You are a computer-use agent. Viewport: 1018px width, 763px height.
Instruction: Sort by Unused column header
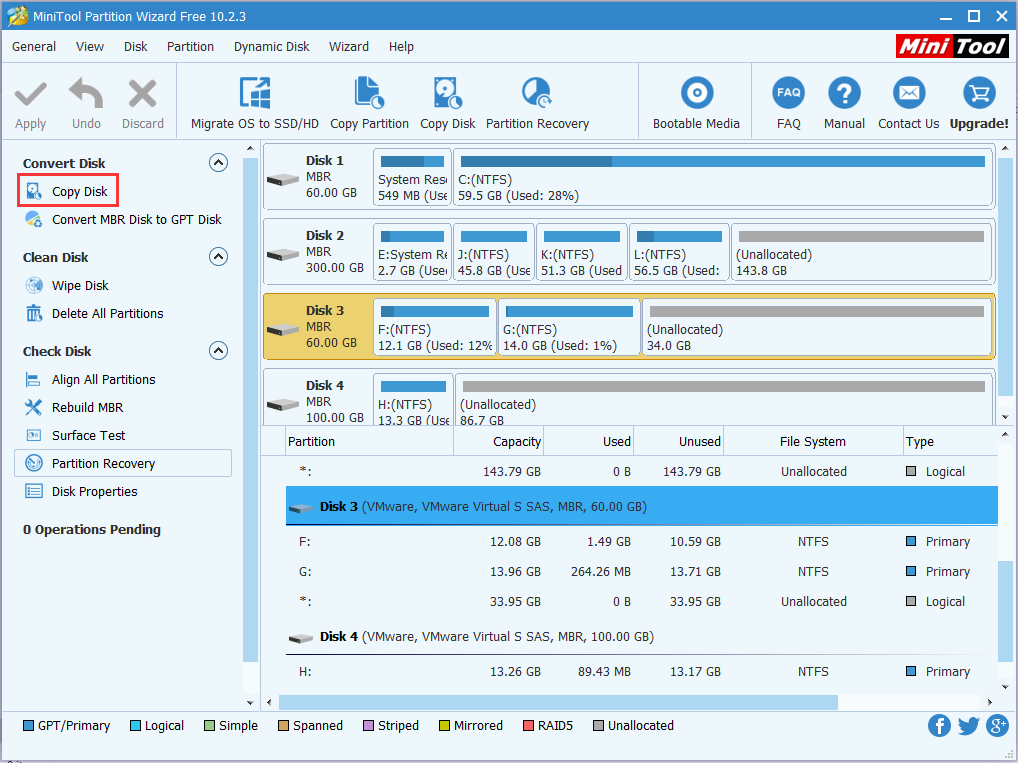pyautogui.click(x=678, y=442)
